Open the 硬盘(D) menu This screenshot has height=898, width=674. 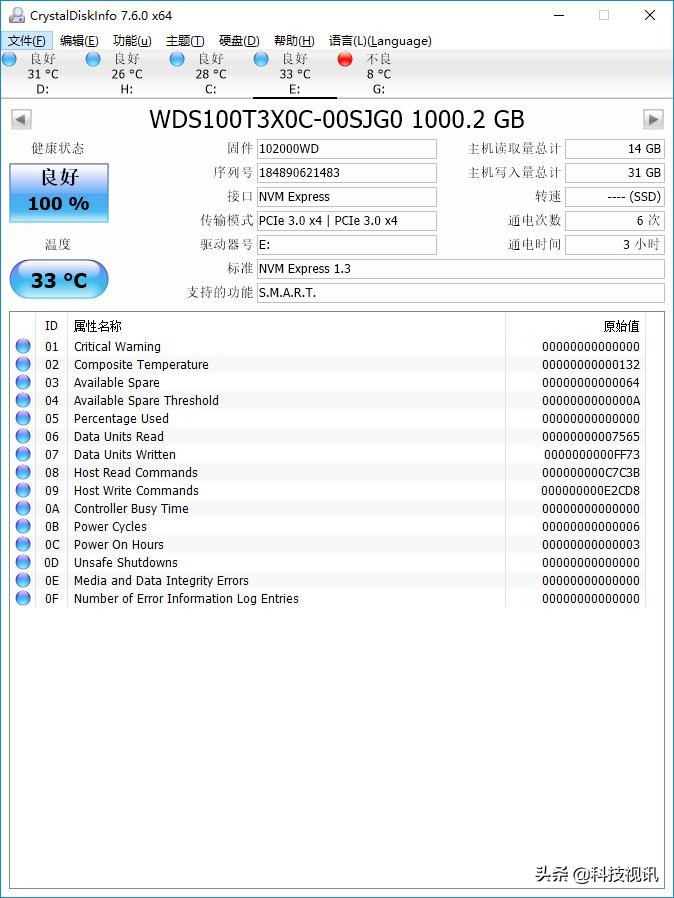click(239, 41)
